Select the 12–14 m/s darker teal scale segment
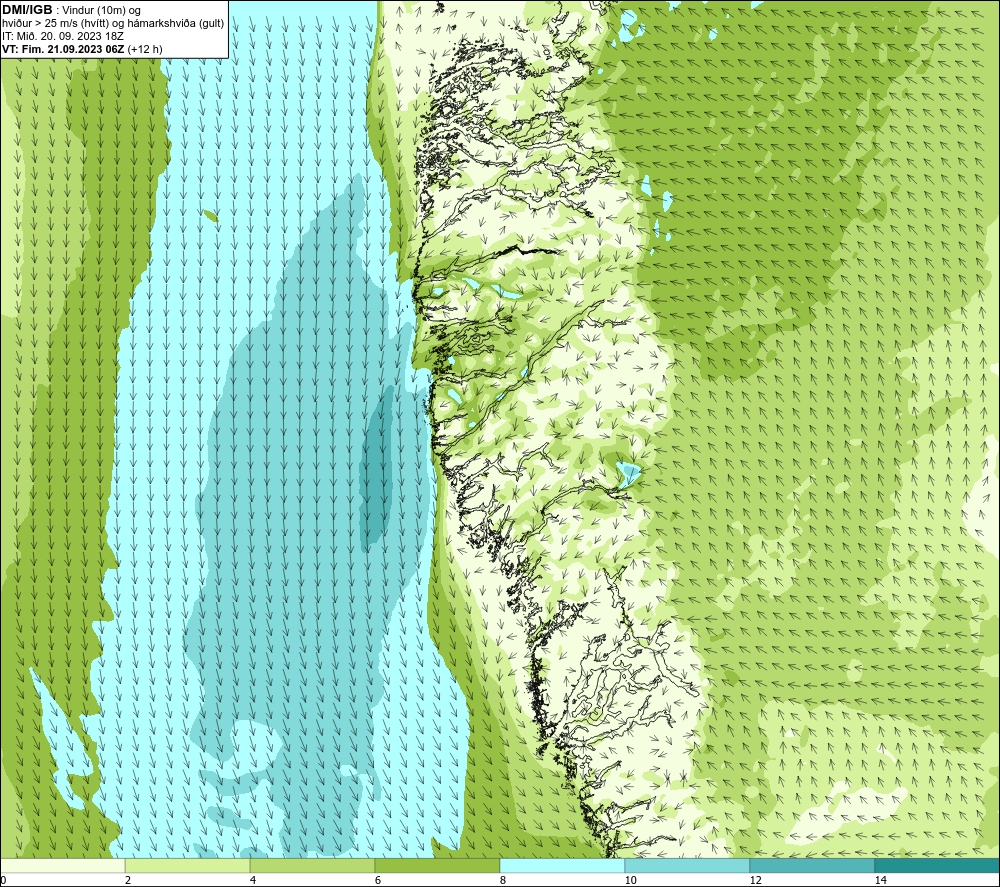 (812, 866)
